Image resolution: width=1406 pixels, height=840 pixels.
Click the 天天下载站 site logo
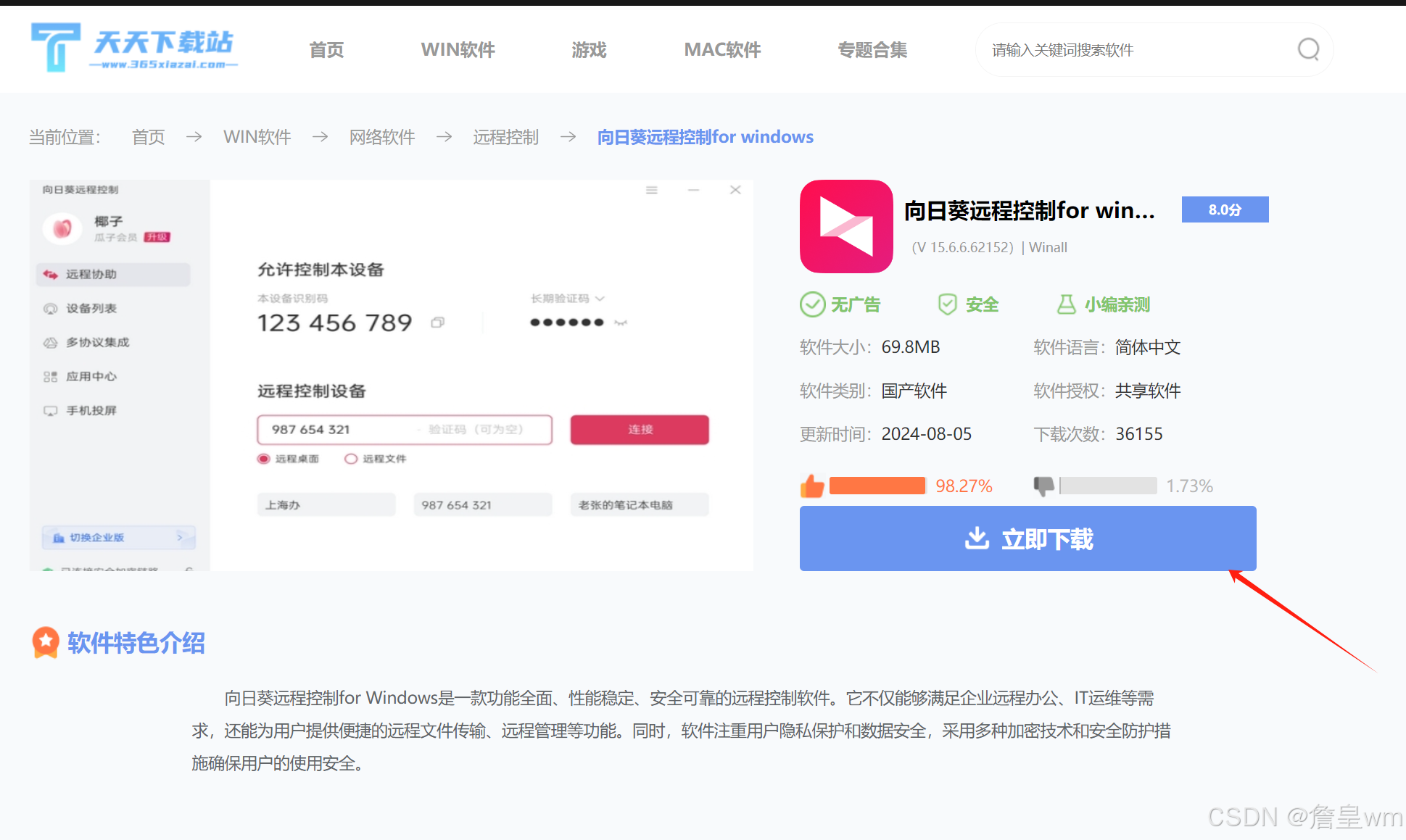click(x=134, y=47)
